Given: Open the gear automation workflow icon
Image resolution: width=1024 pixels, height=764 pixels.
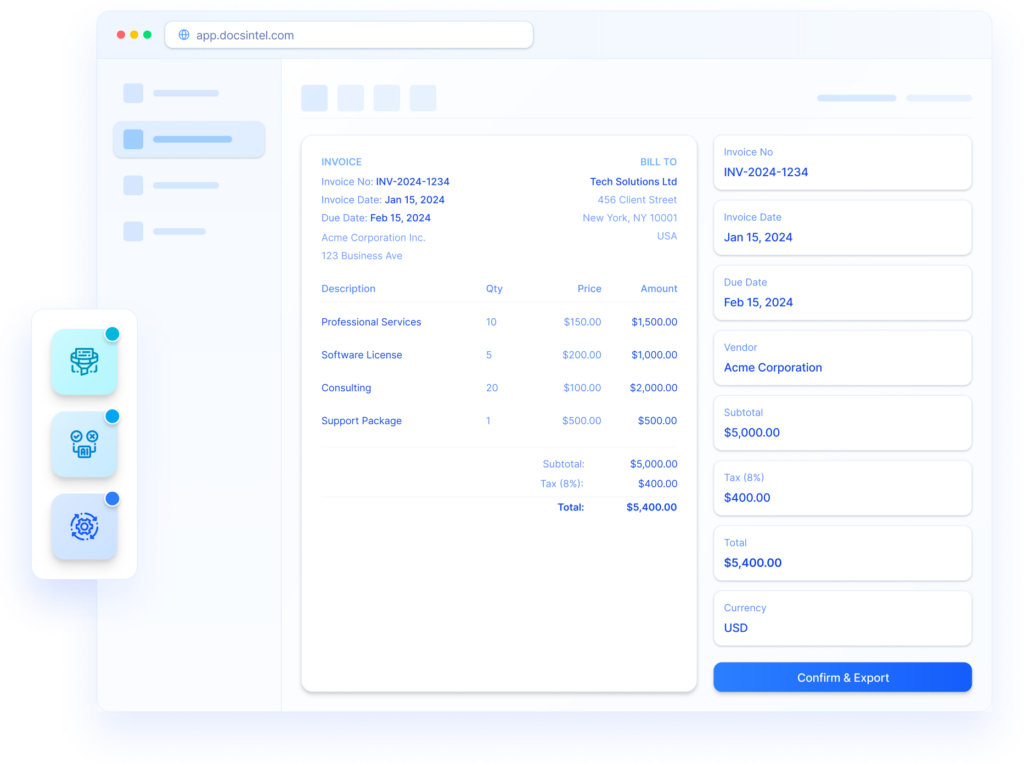Looking at the screenshot, I should pos(84,526).
